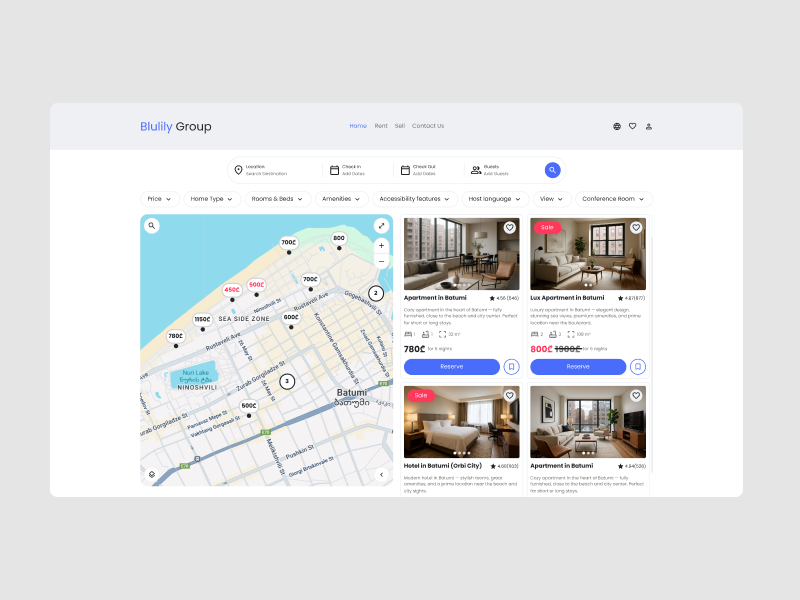View saved favorites via heart icon
This screenshot has height=600, width=800.
click(x=632, y=126)
